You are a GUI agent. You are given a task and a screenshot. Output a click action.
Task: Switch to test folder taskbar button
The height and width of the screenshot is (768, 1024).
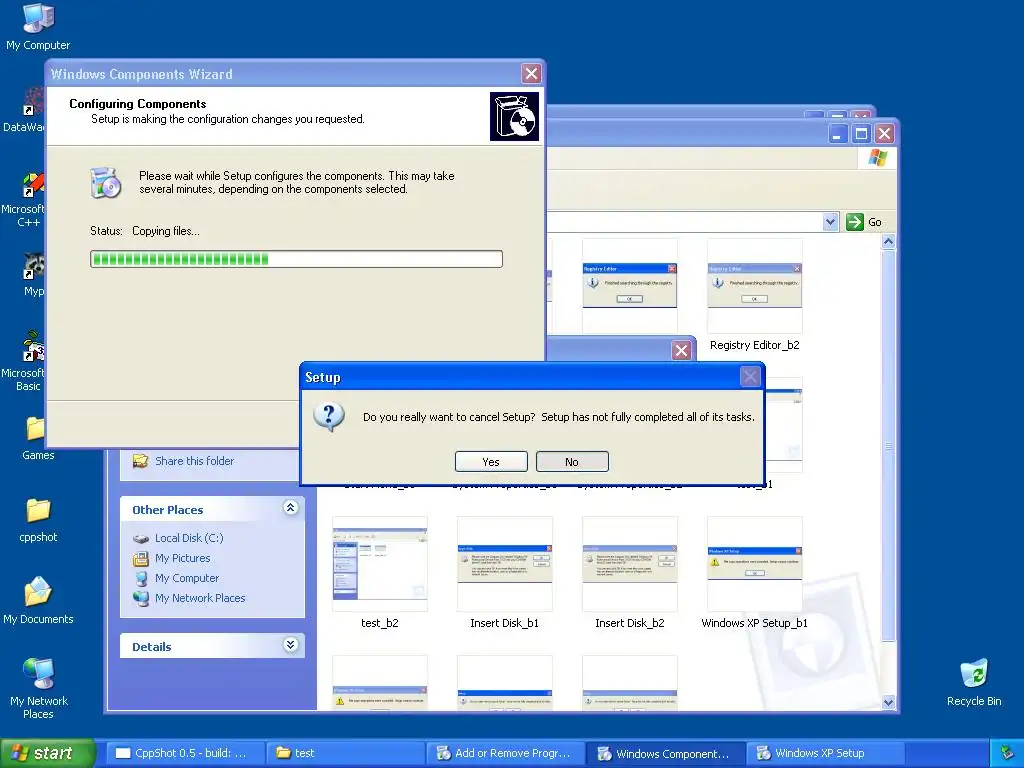tap(345, 753)
